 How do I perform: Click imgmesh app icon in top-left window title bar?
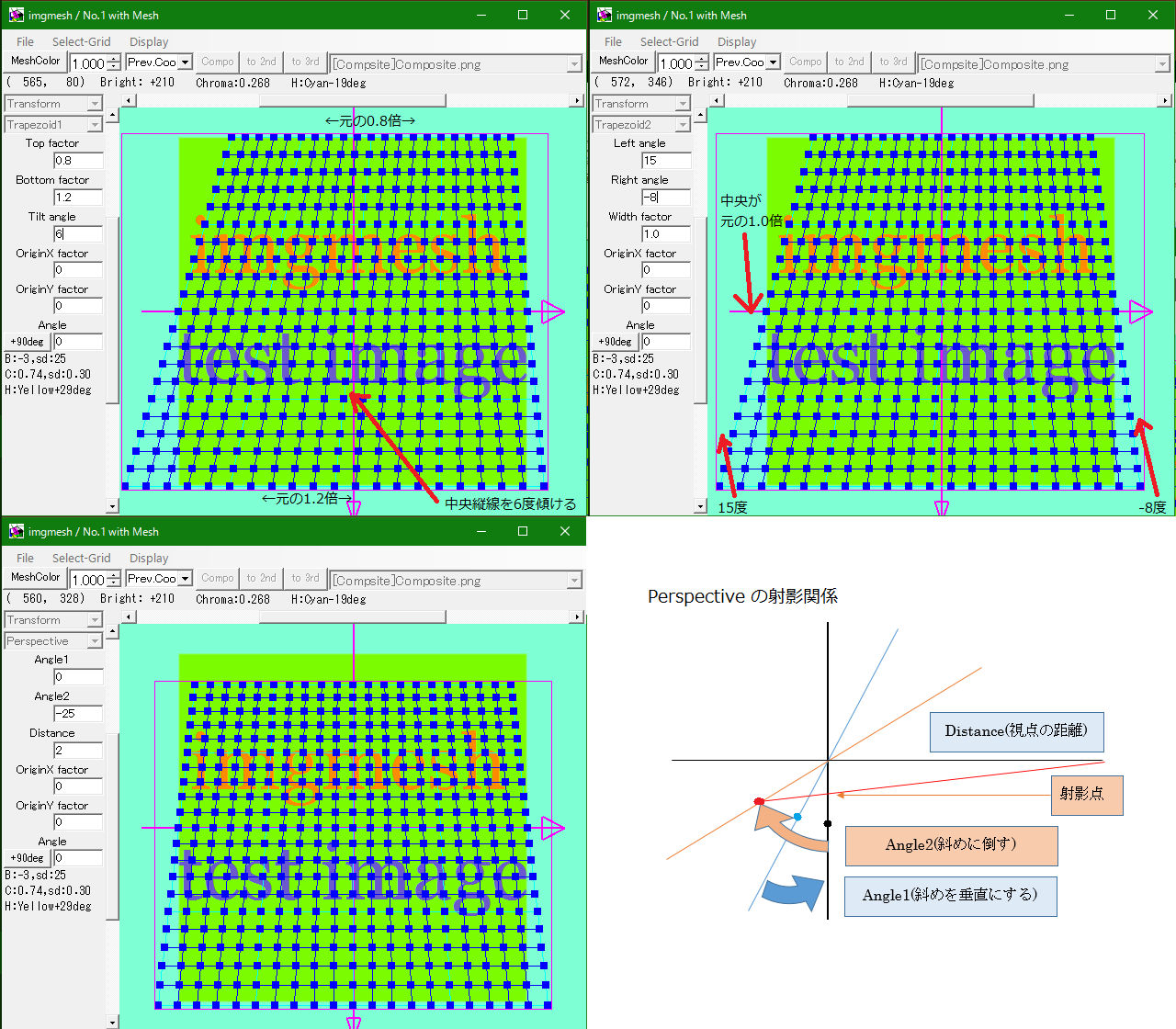[17, 16]
